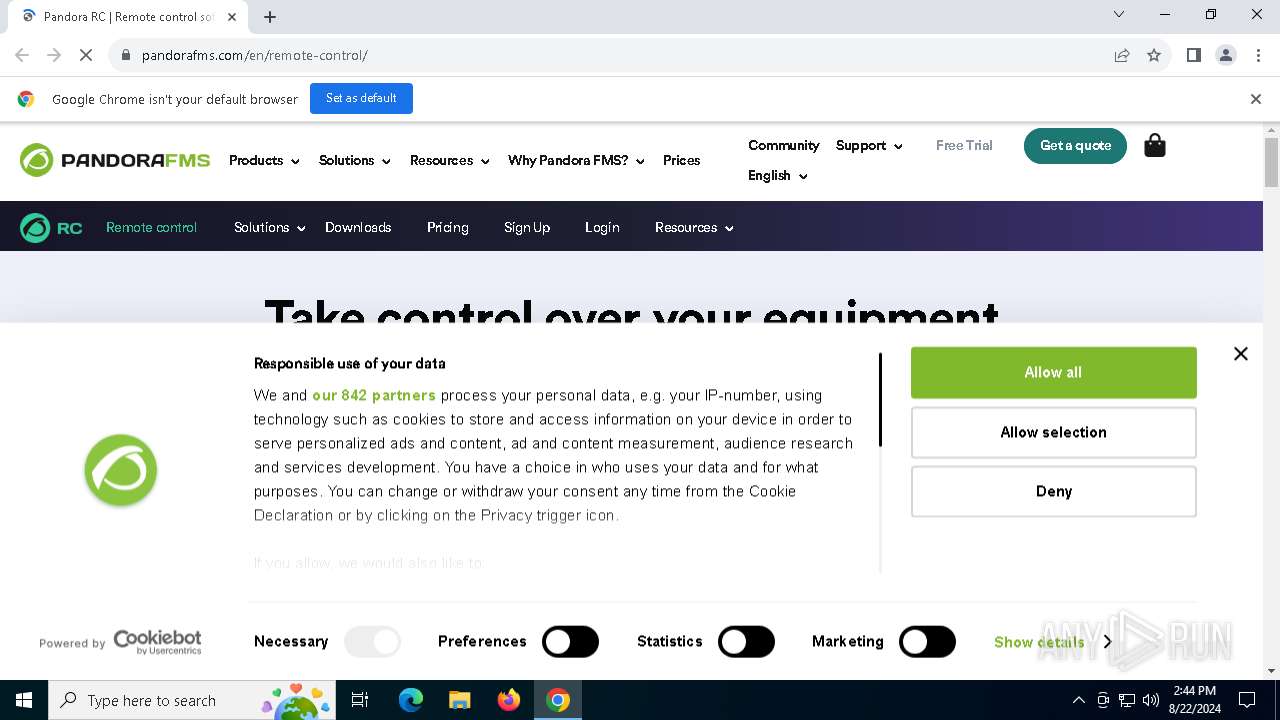Click Set as default button
Screen dimensions: 1280x720
361,98
